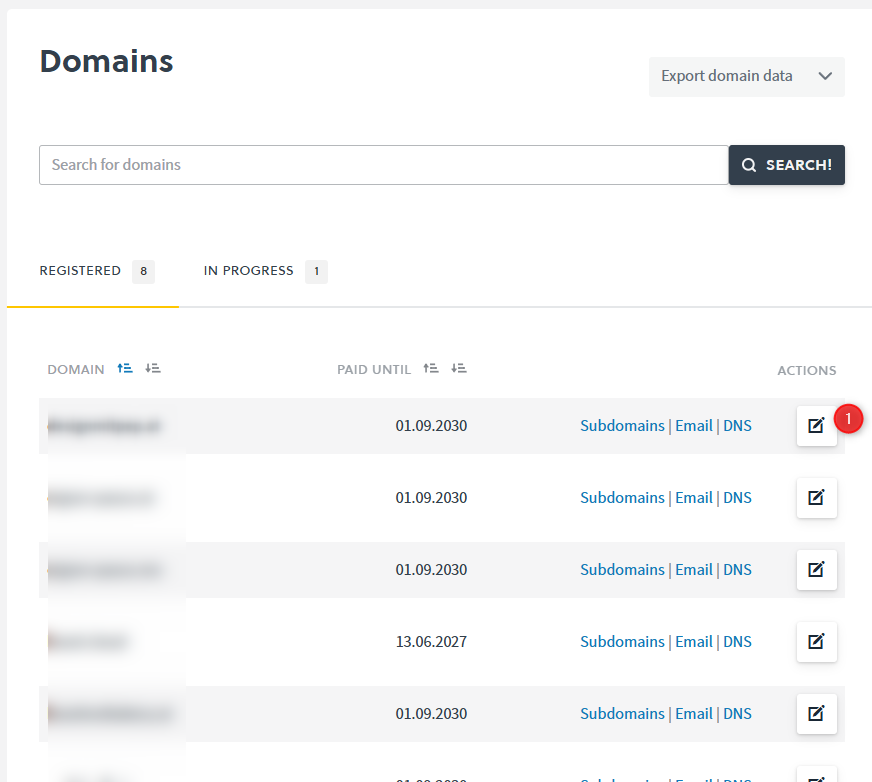Open Email link in fifth row
The height and width of the screenshot is (782, 872).
(x=693, y=714)
